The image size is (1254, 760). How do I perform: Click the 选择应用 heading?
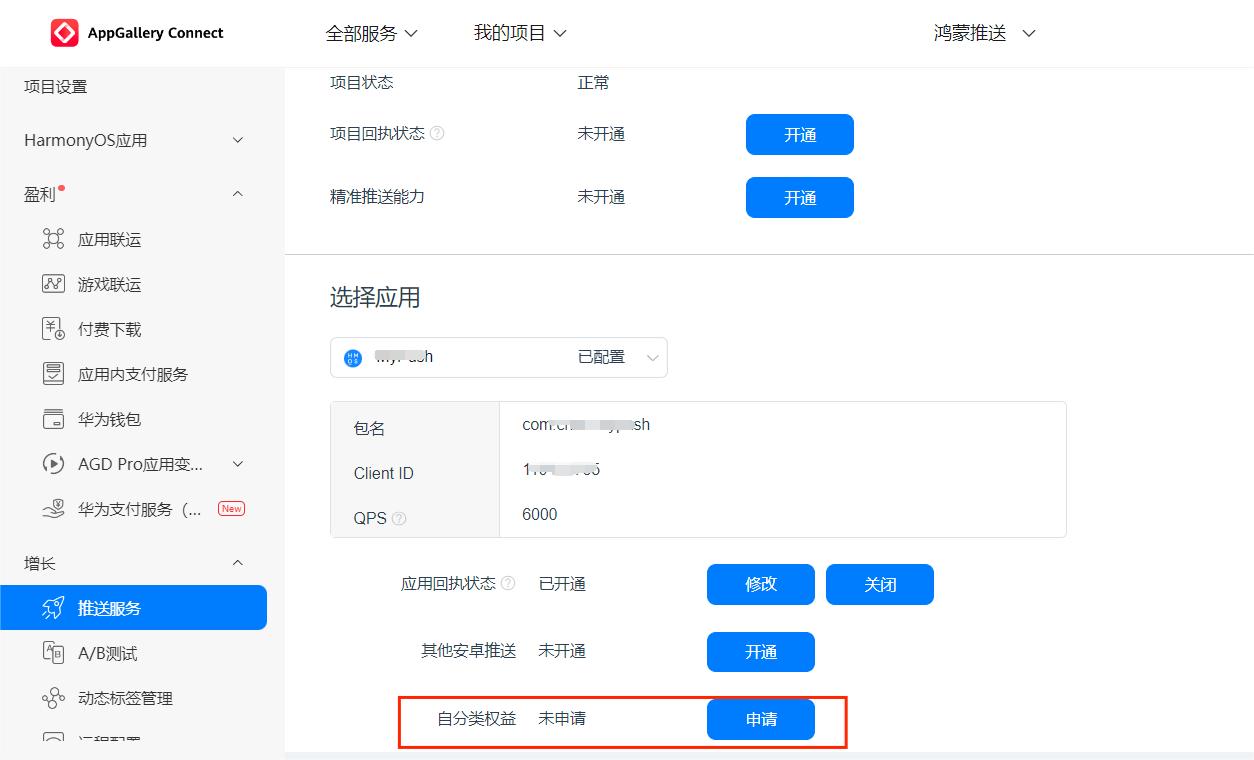pyautogui.click(x=375, y=297)
